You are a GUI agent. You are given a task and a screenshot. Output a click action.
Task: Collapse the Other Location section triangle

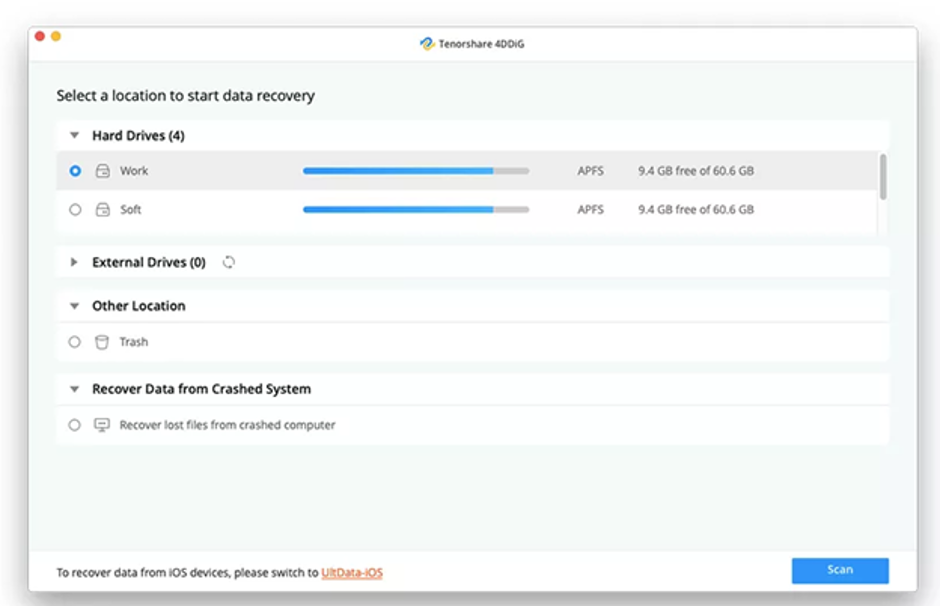(74, 306)
